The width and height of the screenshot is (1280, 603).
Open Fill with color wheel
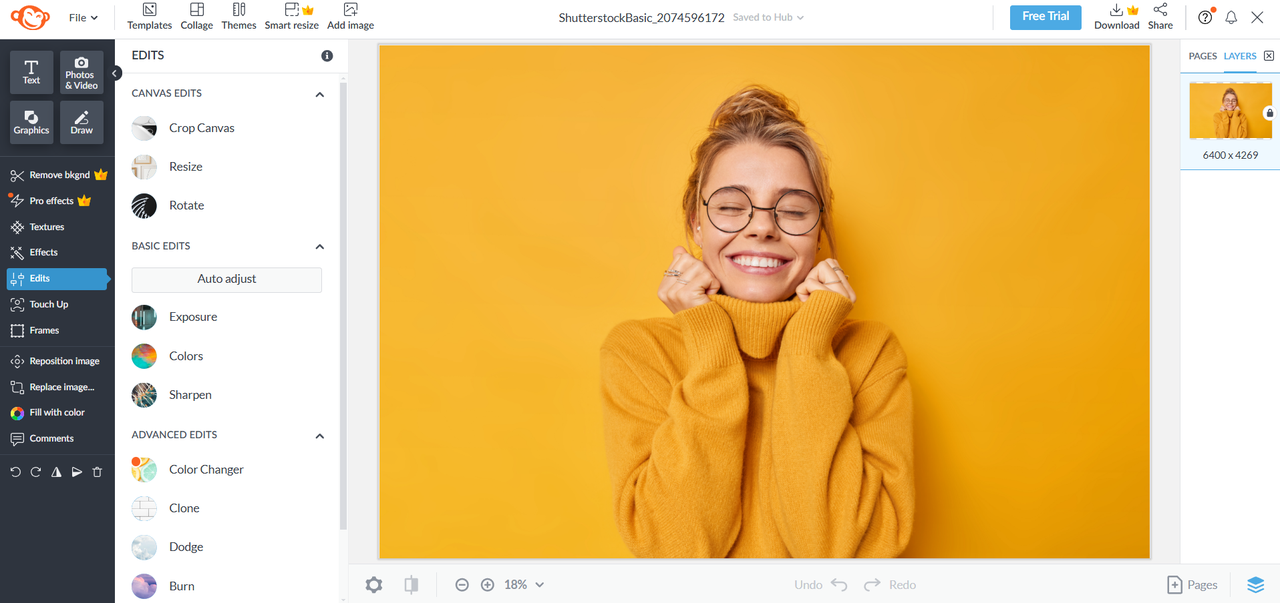point(17,413)
